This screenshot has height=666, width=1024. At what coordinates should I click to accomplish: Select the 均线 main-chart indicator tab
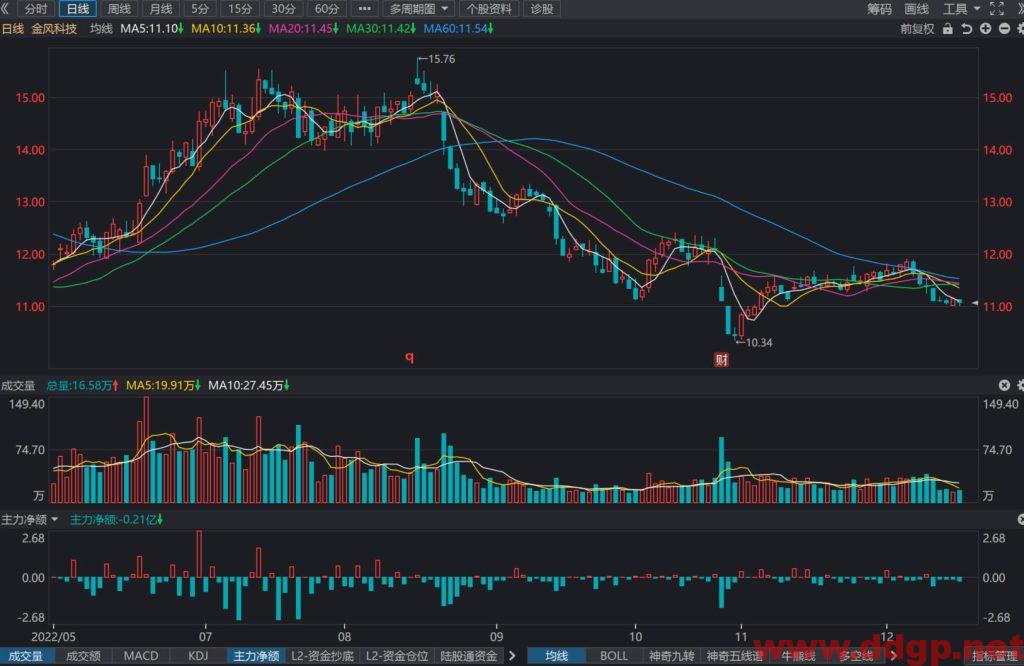[x=556, y=656]
